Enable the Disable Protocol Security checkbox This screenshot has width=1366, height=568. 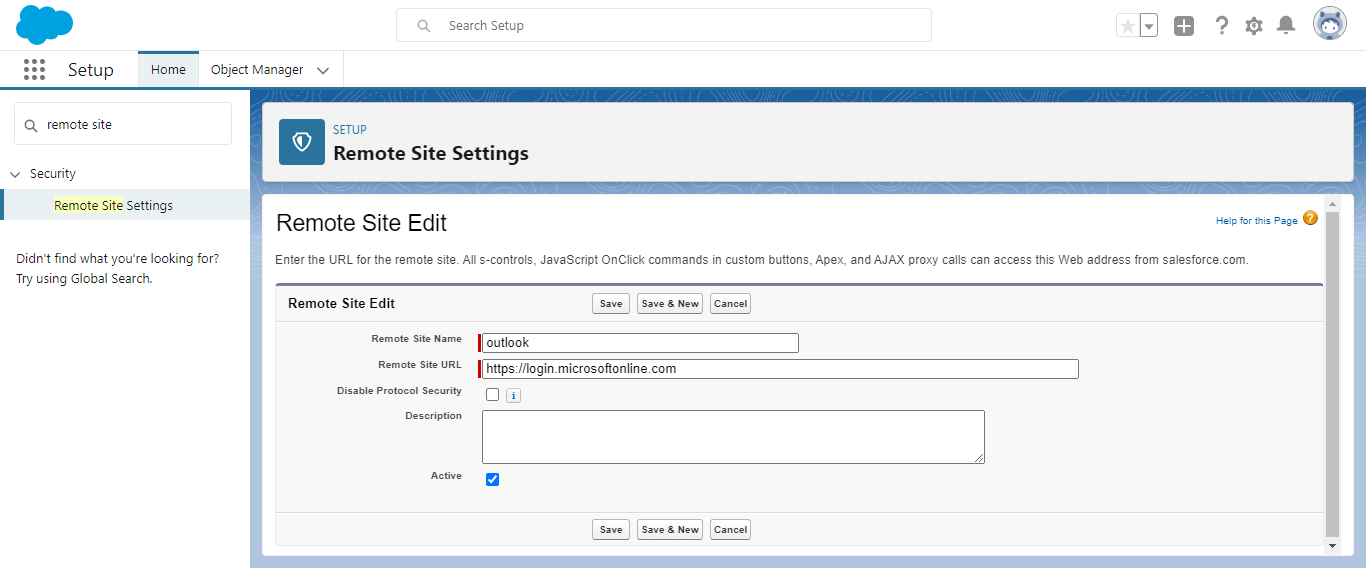coord(492,395)
